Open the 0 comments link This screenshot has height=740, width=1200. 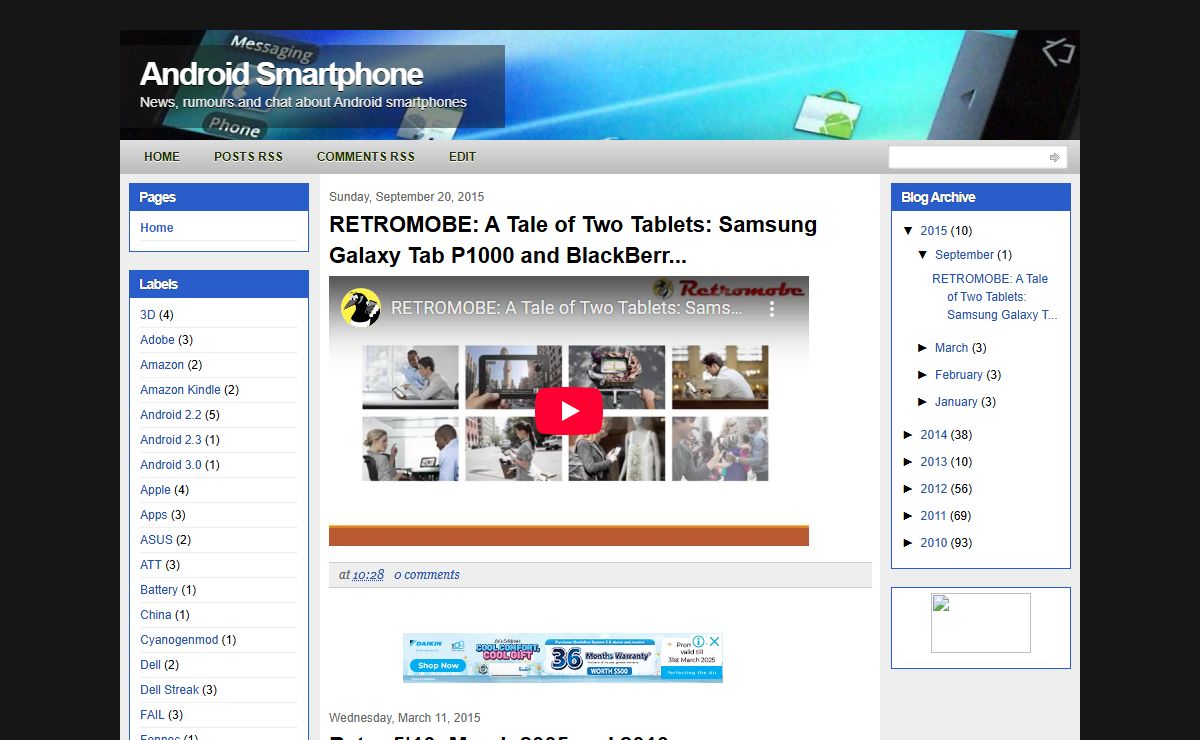coord(426,575)
